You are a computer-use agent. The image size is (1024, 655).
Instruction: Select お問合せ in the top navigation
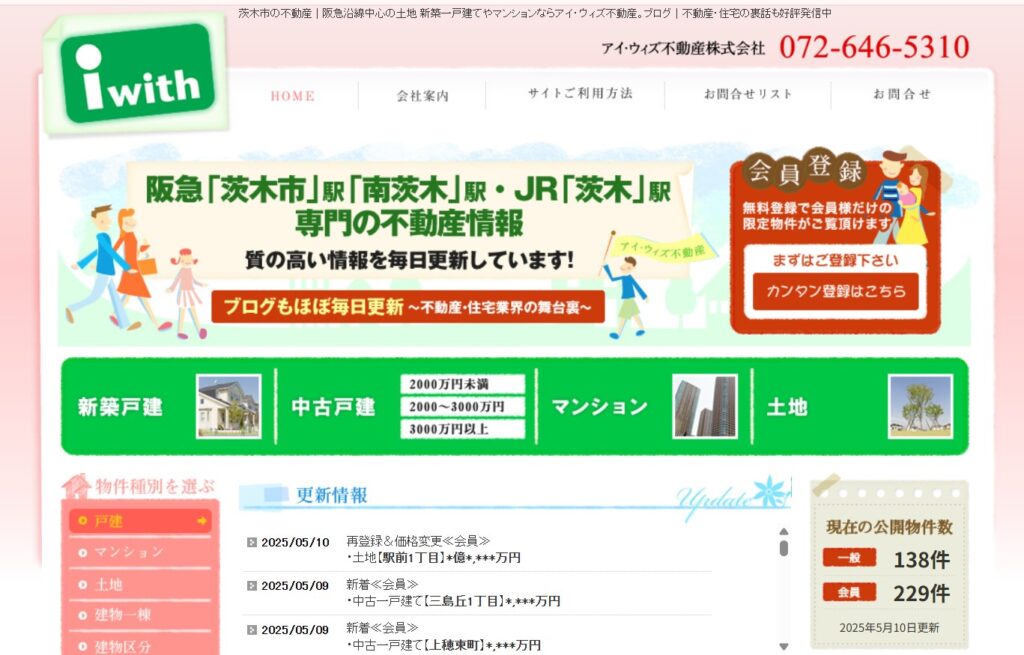click(x=902, y=94)
